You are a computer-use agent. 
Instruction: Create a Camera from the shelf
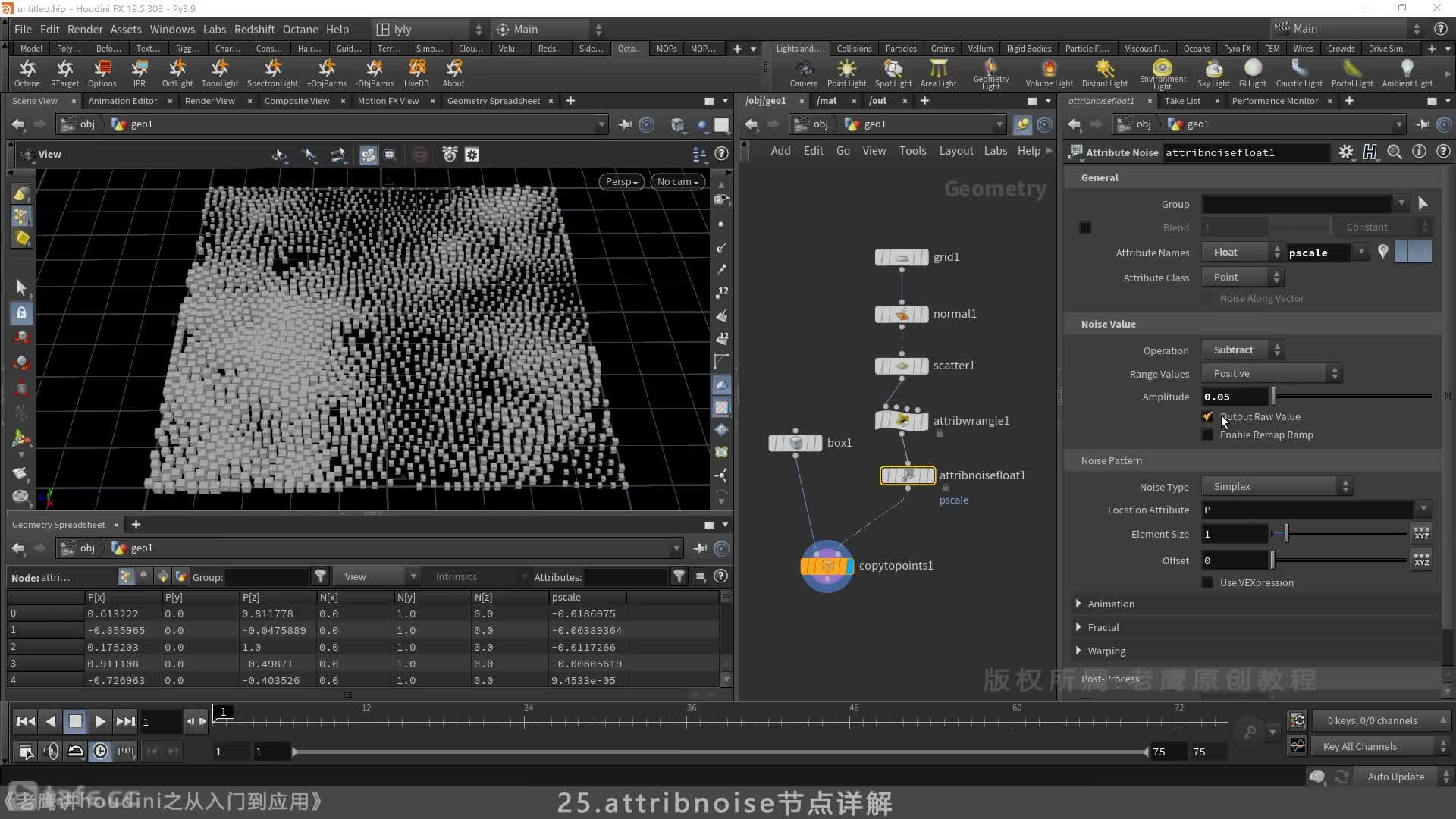(x=804, y=74)
